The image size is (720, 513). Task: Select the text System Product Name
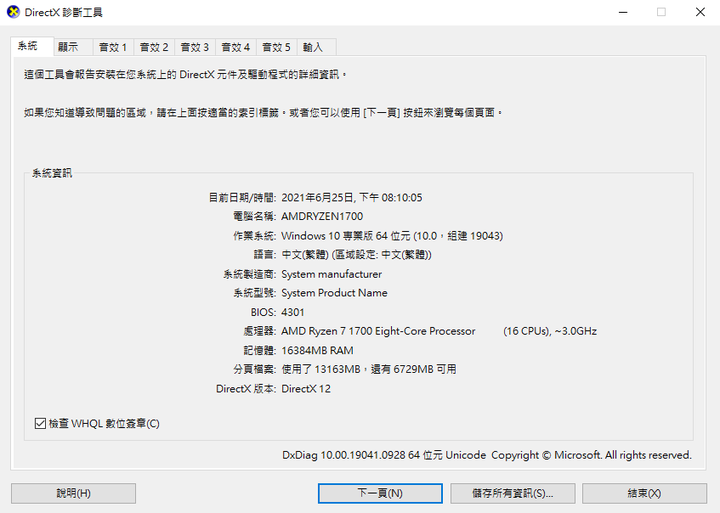pyautogui.click(x=334, y=293)
